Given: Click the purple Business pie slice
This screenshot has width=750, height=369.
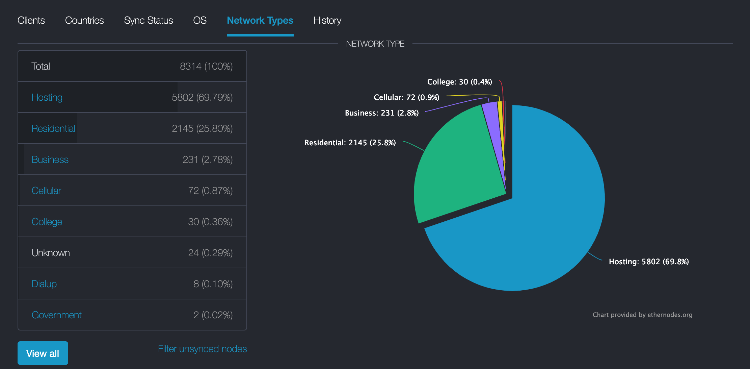Looking at the screenshot, I should [493, 120].
